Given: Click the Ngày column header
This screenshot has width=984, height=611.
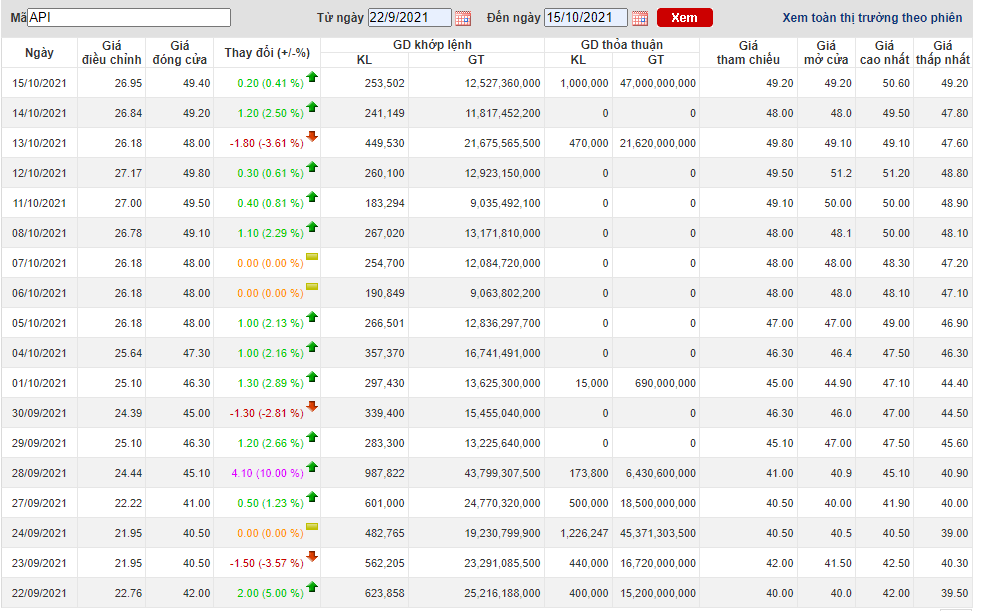Looking at the screenshot, I should pos(39,53).
